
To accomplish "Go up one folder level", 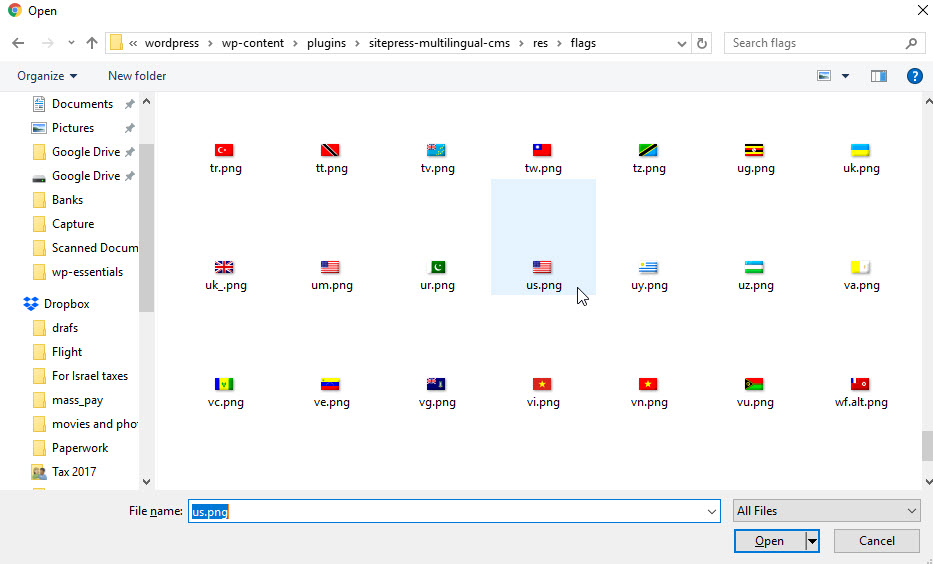I will (x=92, y=43).
